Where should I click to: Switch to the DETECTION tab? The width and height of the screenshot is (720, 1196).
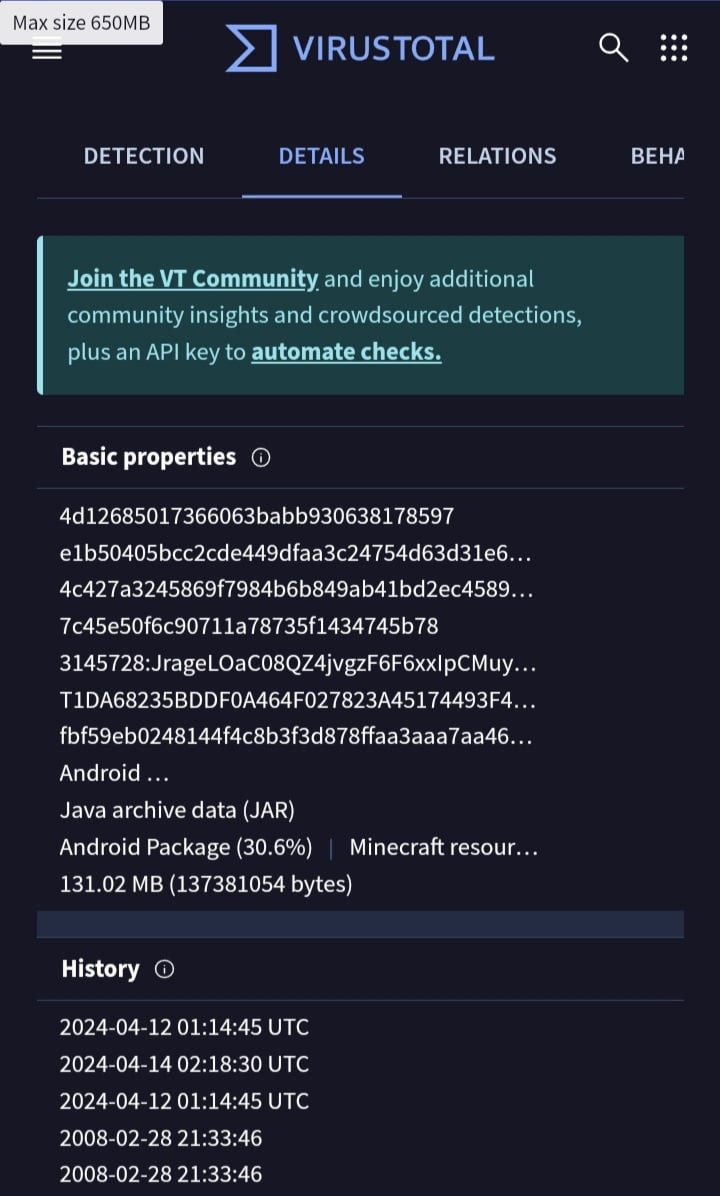click(x=143, y=156)
